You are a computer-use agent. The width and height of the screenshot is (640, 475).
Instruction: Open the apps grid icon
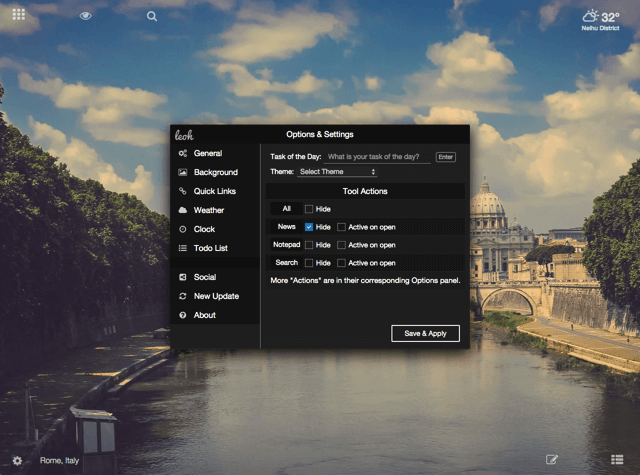(x=19, y=14)
